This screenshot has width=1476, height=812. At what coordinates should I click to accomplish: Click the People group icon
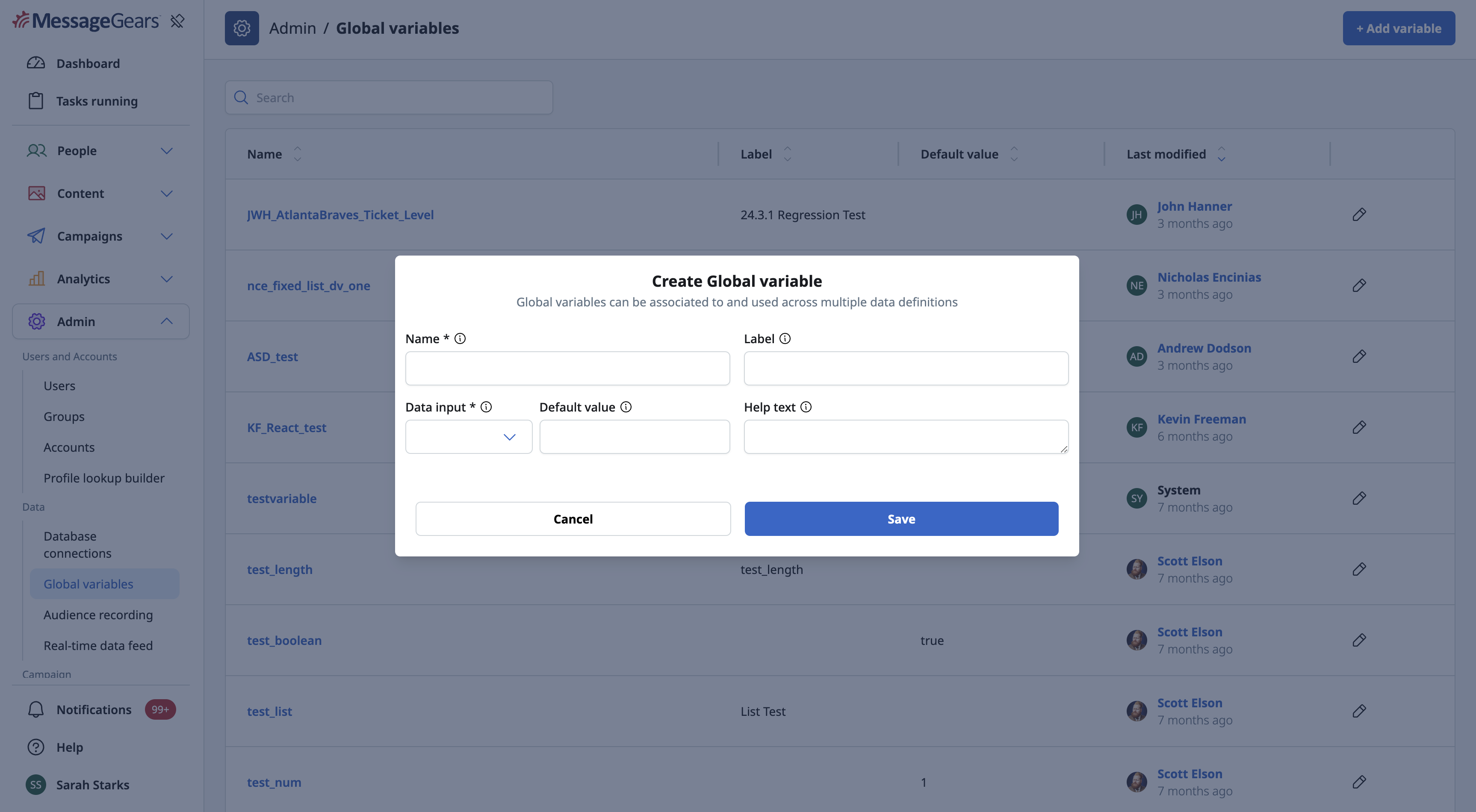[x=37, y=150]
